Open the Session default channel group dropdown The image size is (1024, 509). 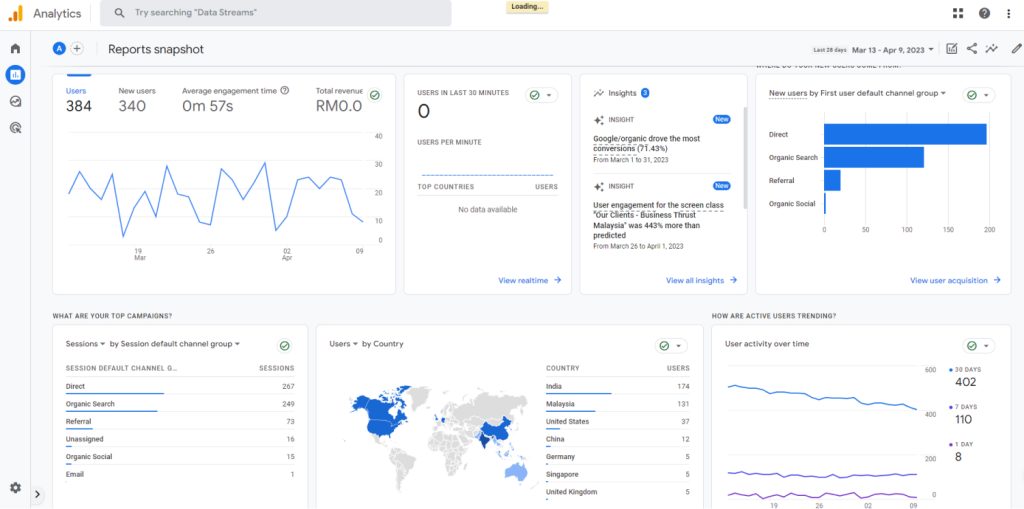[x=181, y=344]
